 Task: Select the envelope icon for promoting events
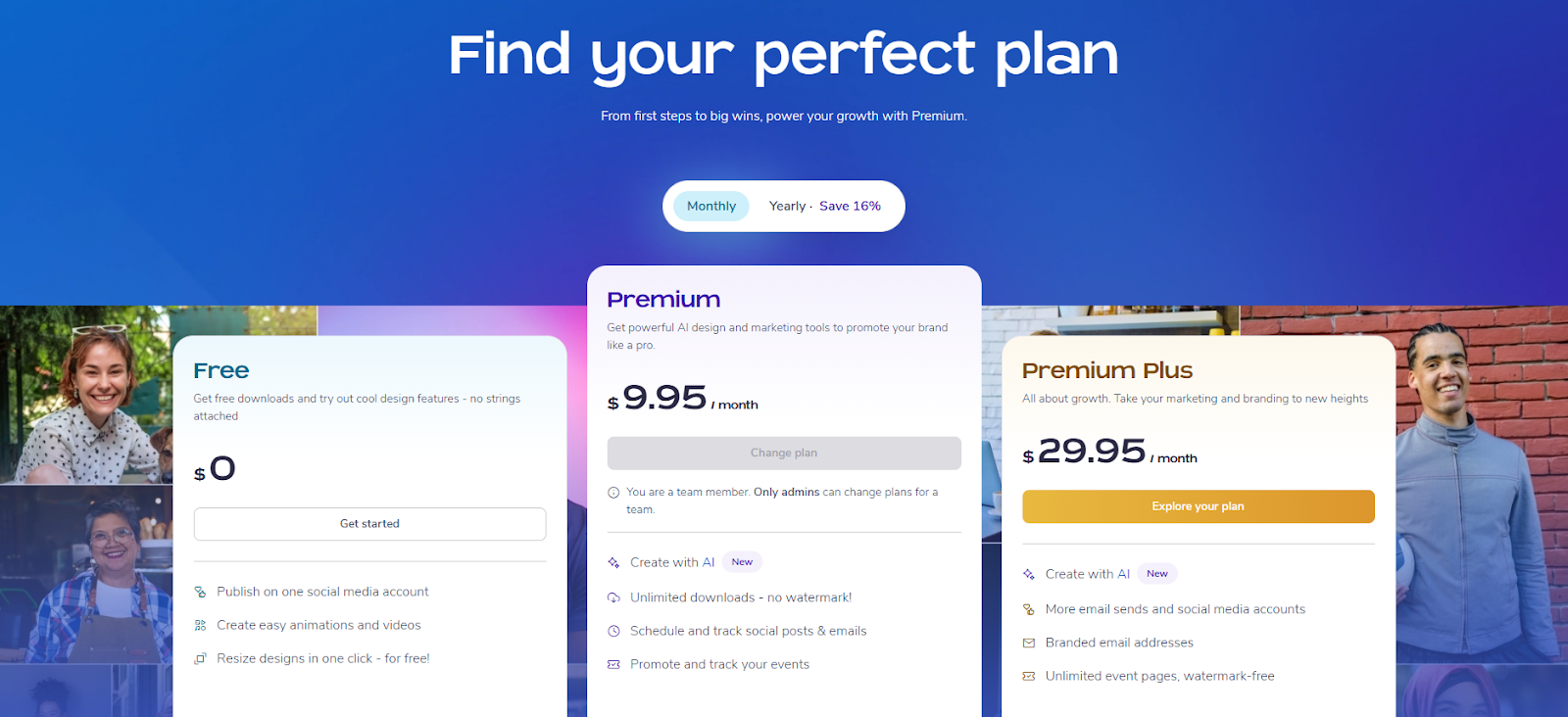(x=615, y=663)
